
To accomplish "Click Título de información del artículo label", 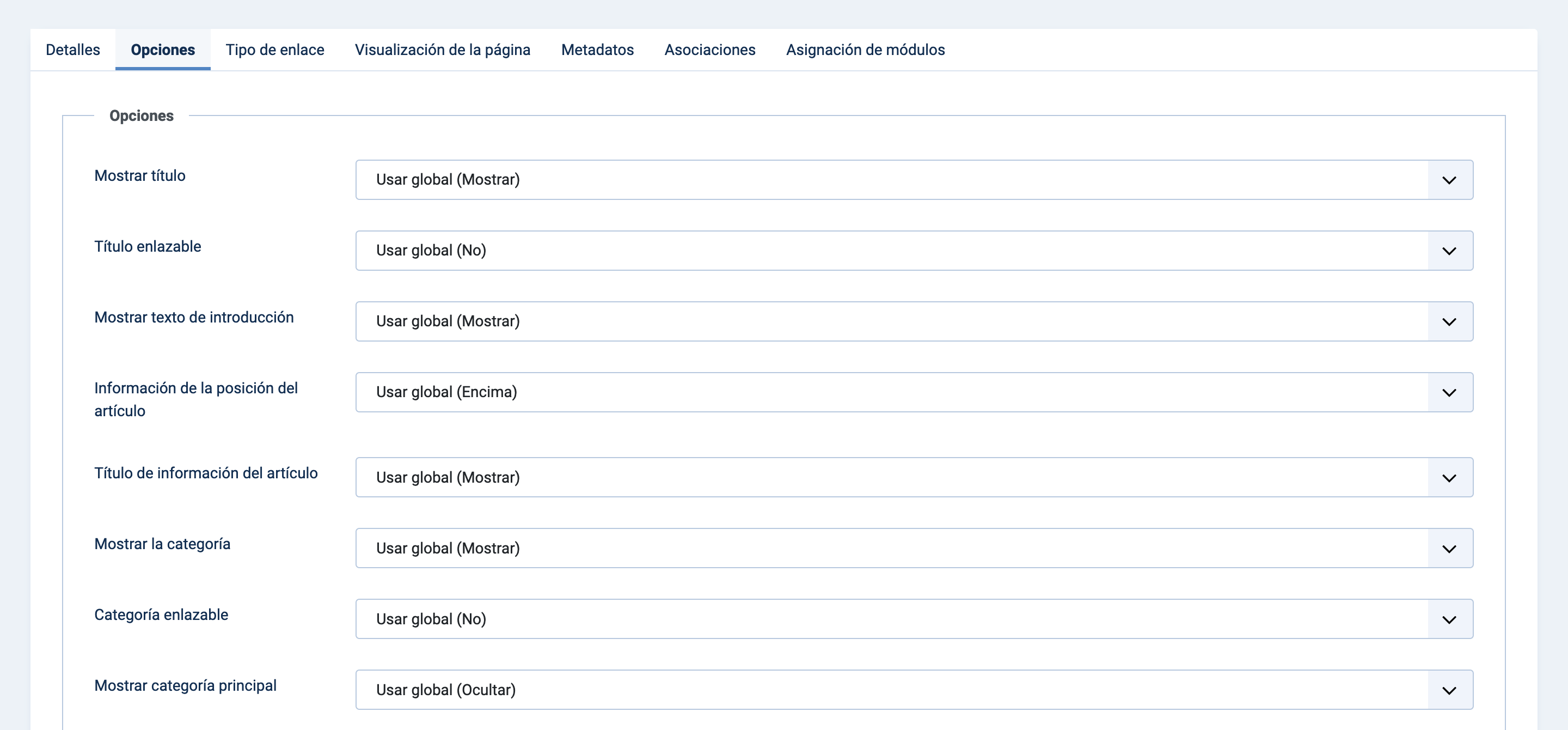I will coord(206,473).
